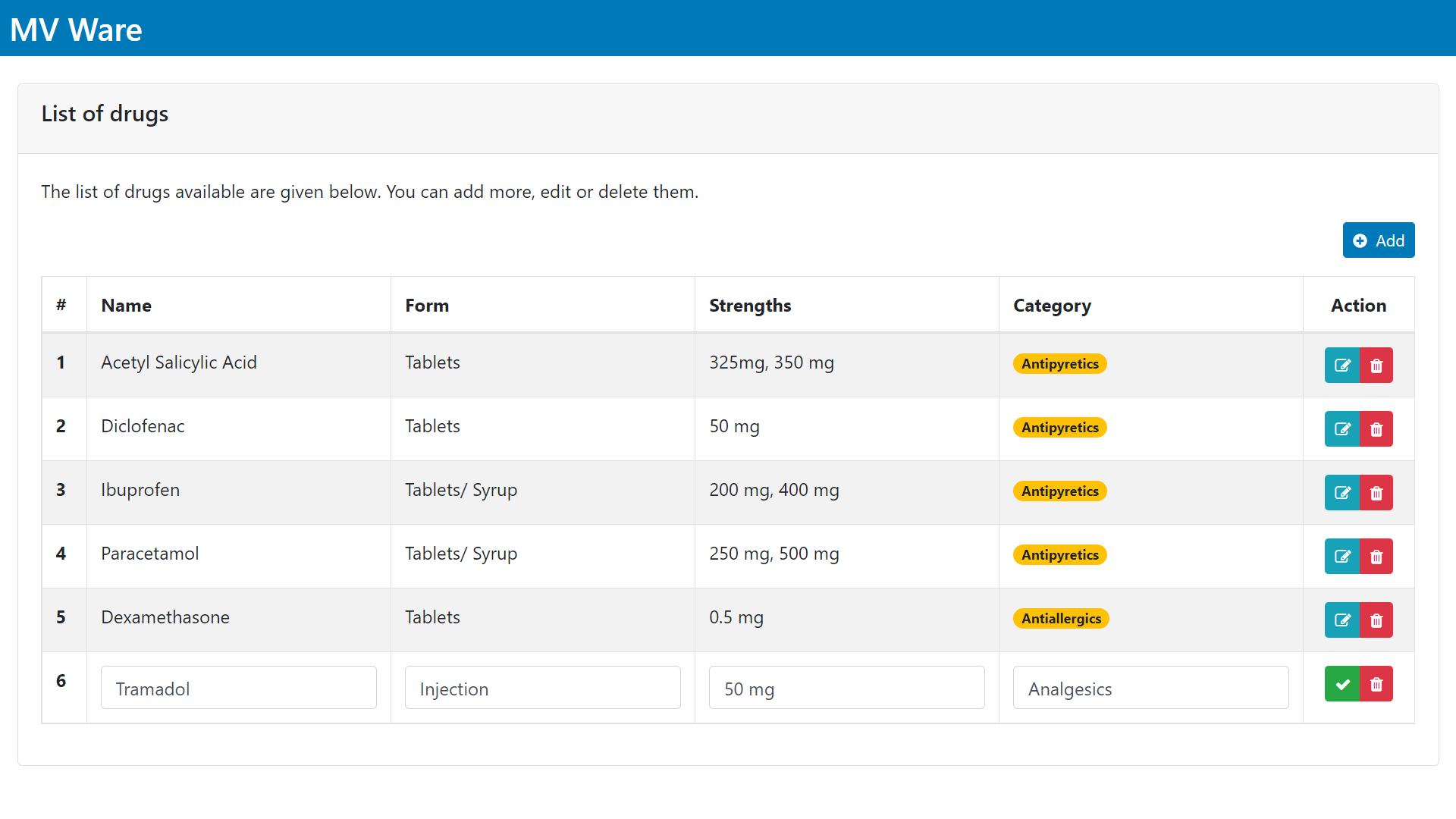
Task: Click the Analgesics category input
Action: tap(1150, 688)
